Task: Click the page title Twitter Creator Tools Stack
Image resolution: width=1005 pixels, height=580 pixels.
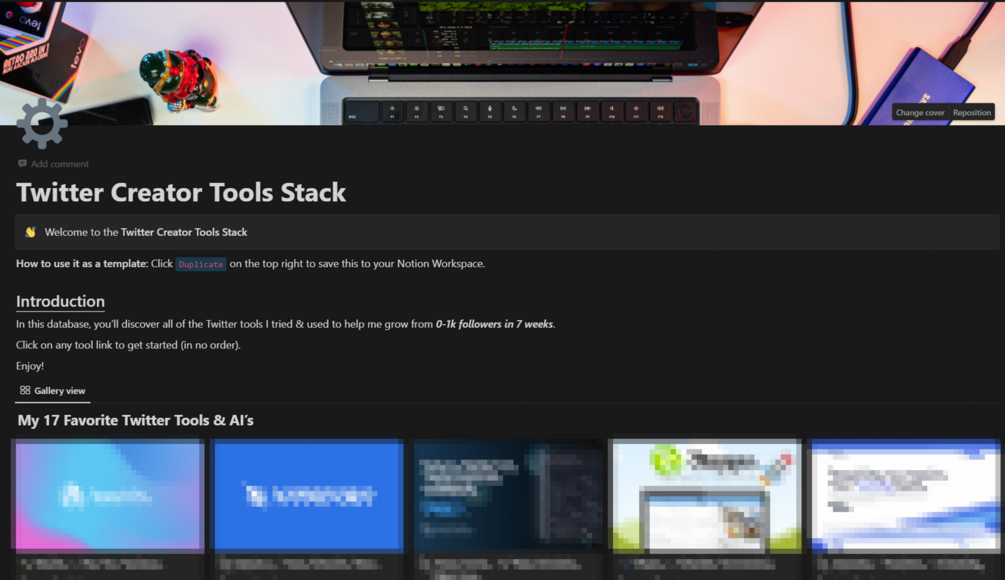Action: tap(181, 192)
